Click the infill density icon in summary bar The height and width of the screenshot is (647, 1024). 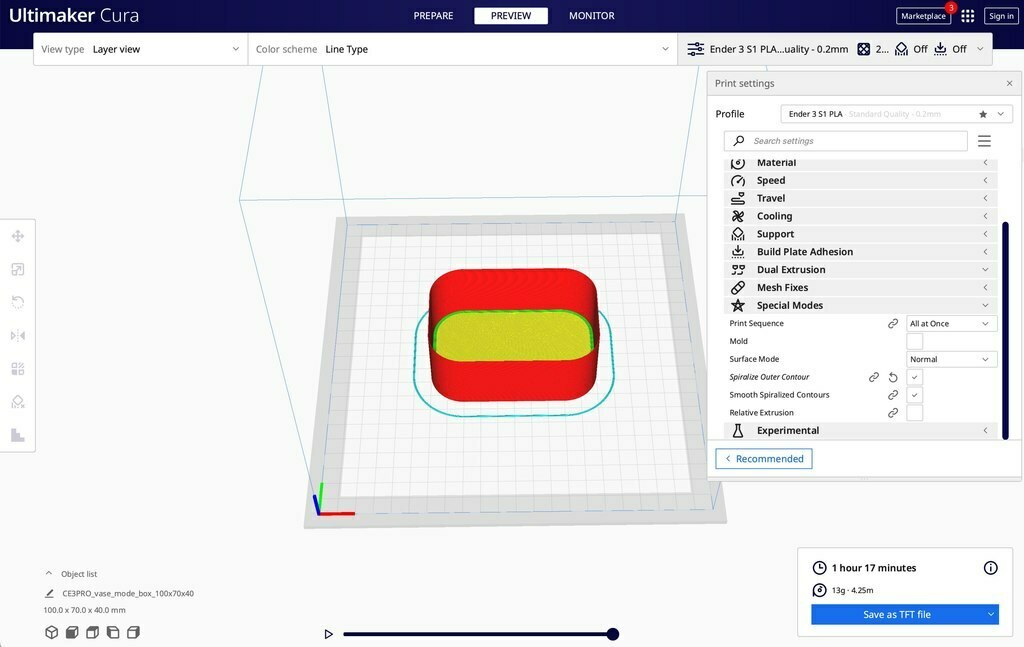coord(863,49)
